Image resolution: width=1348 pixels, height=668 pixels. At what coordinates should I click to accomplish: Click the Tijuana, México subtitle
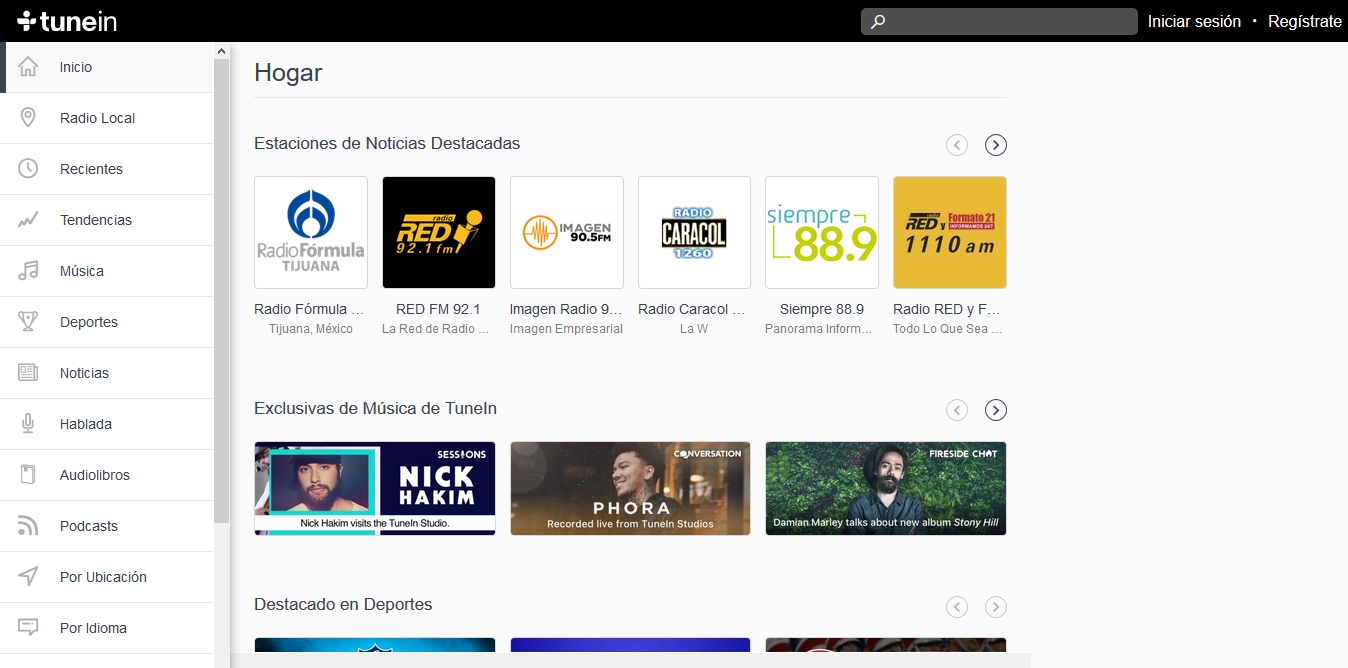[x=311, y=329]
